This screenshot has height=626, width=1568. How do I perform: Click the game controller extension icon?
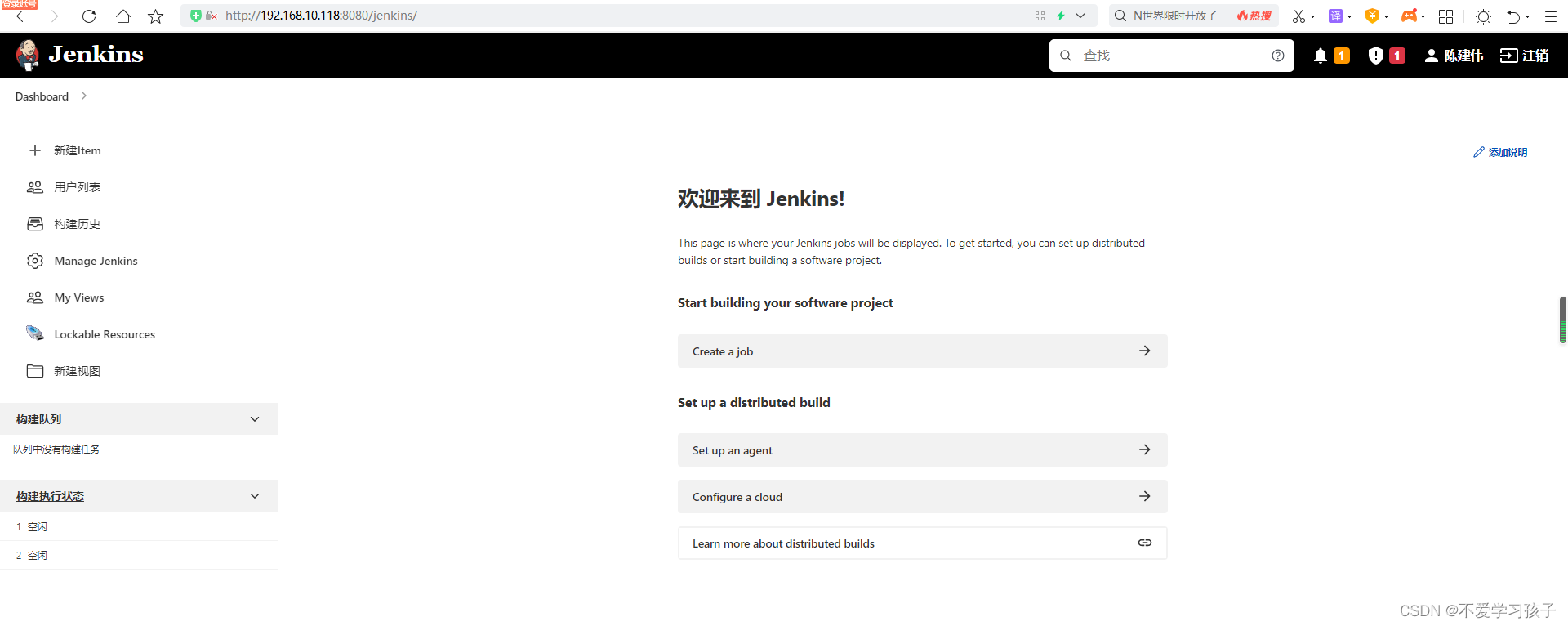click(x=1409, y=16)
